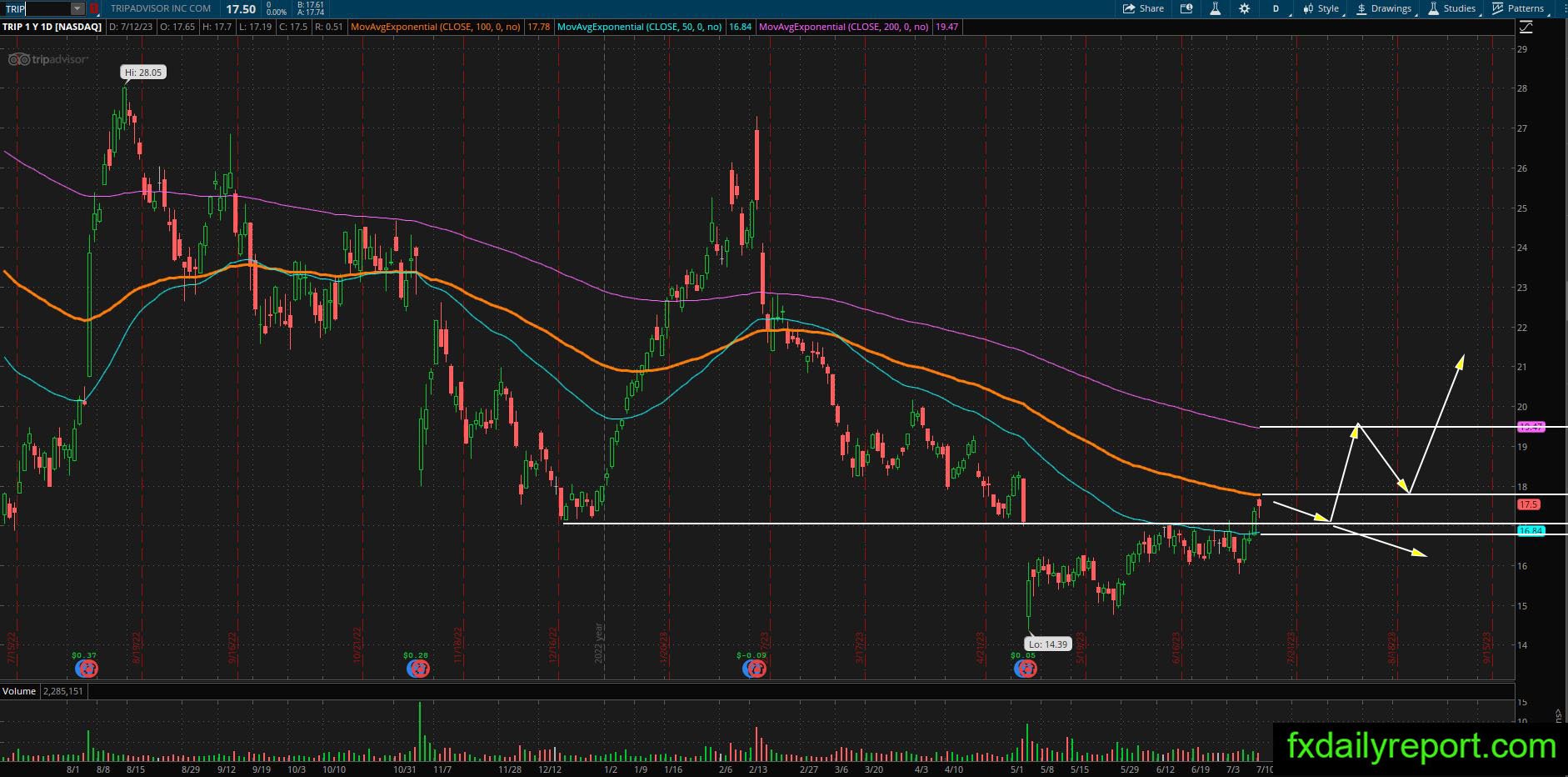Click the O: 17.65 open value
The height and width of the screenshot is (777, 1568).
pyautogui.click(x=178, y=27)
